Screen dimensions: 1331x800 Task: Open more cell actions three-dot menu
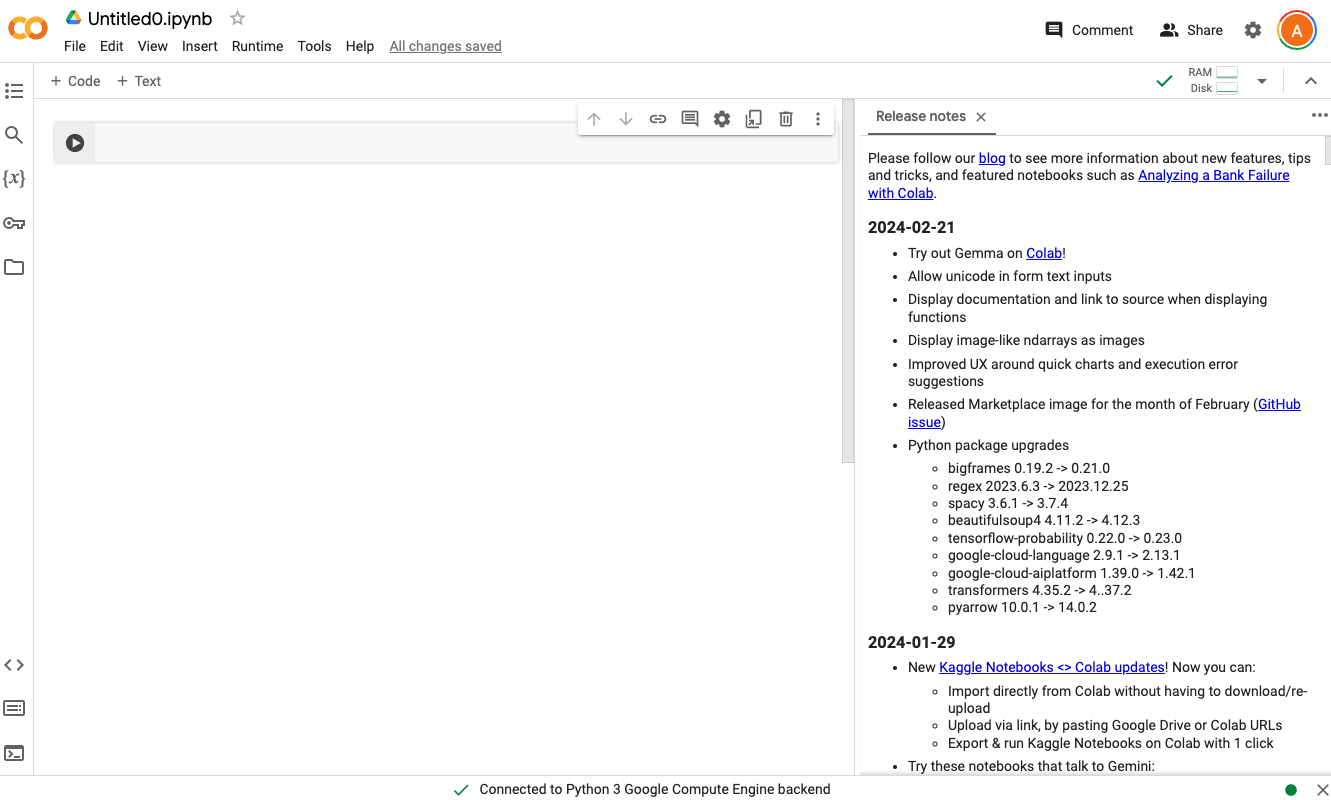[x=818, y=119]
